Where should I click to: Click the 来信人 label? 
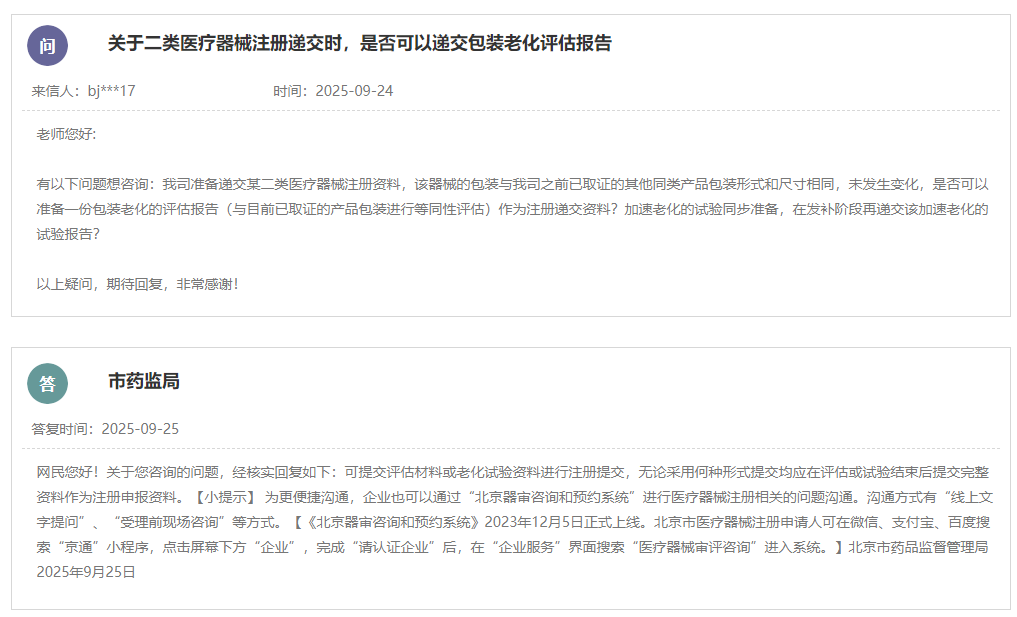(55, 91)
